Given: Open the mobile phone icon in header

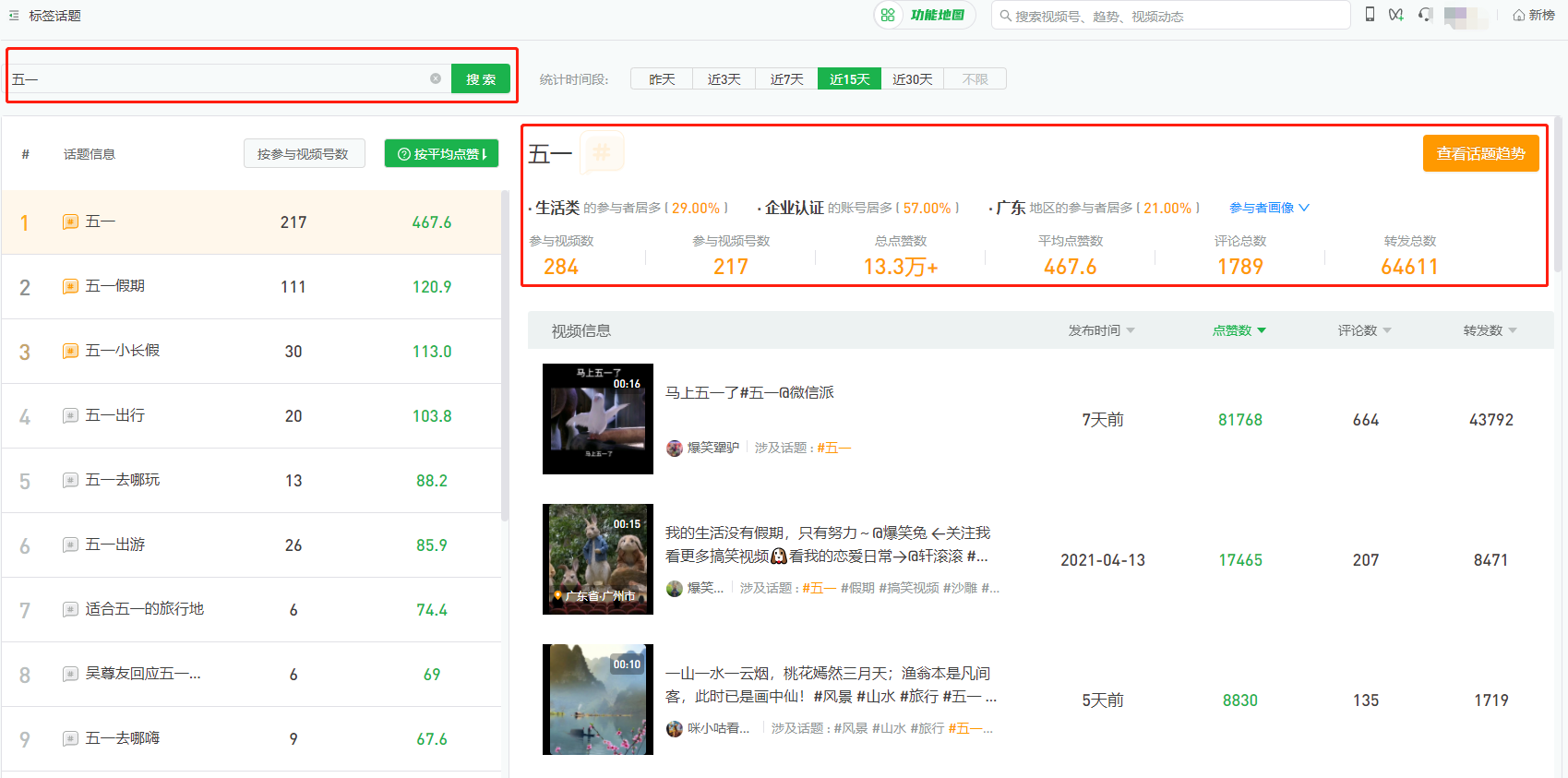Looking at the screenshot, I should 1370,15.
